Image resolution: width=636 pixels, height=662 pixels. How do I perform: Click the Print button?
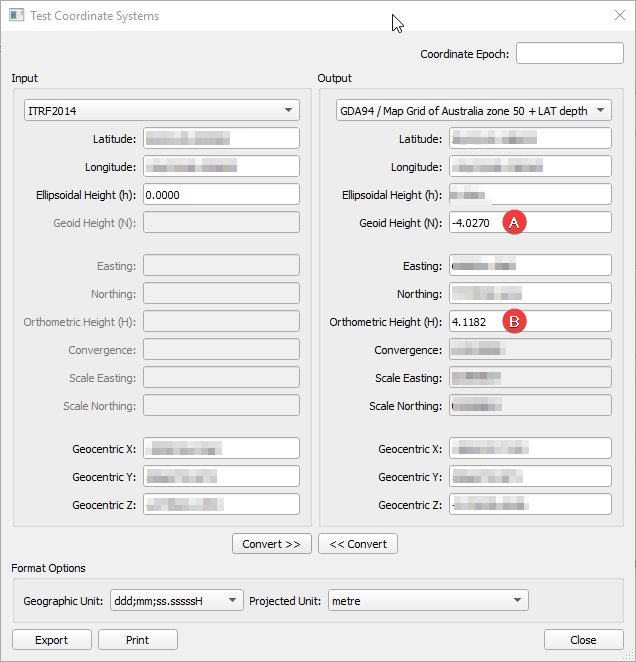137,640
